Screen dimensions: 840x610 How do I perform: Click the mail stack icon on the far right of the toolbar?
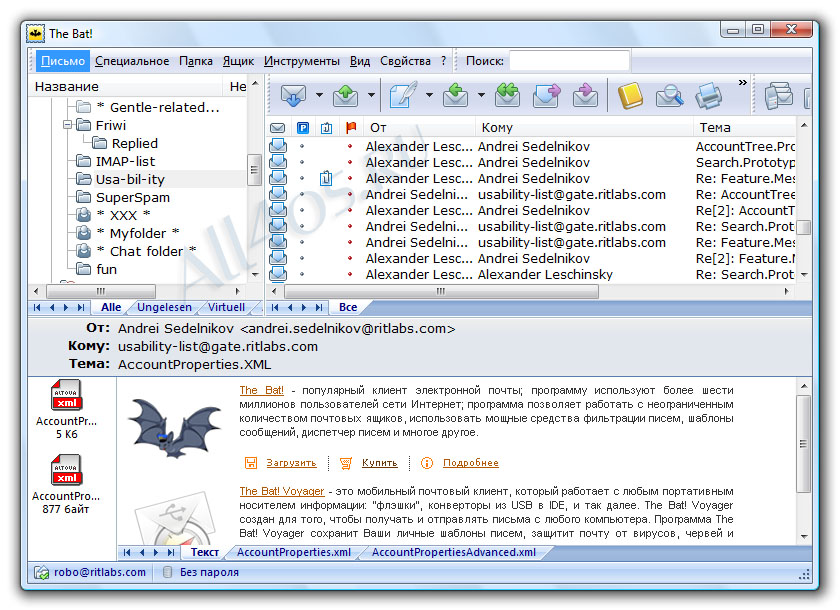(778, 95)
